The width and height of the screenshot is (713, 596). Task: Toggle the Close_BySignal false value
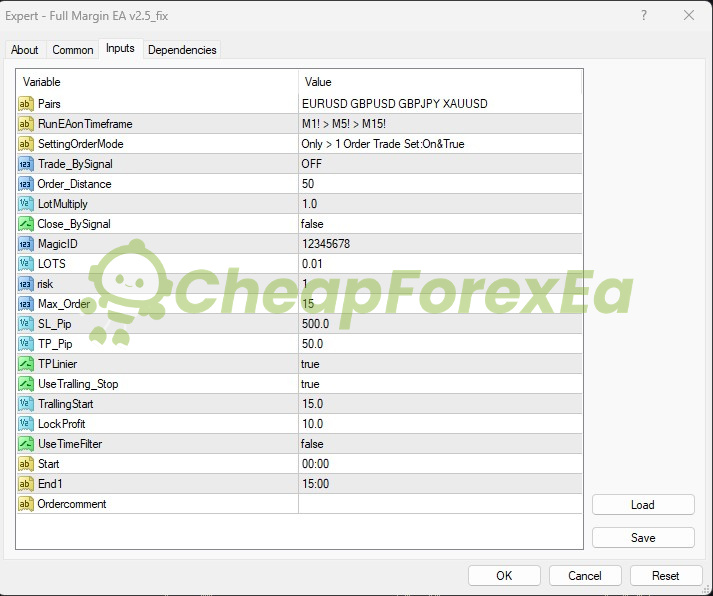(440, 224)
